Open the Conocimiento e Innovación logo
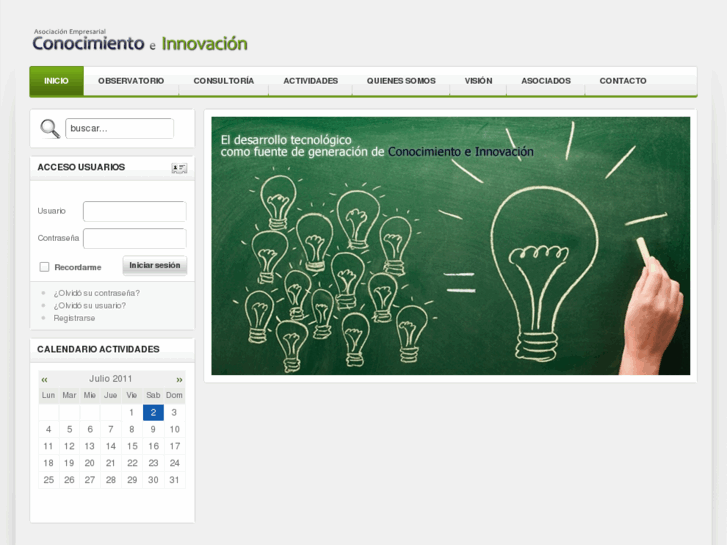Image resolution: width=727 pixels, height=545 pixels. [140, 40]
